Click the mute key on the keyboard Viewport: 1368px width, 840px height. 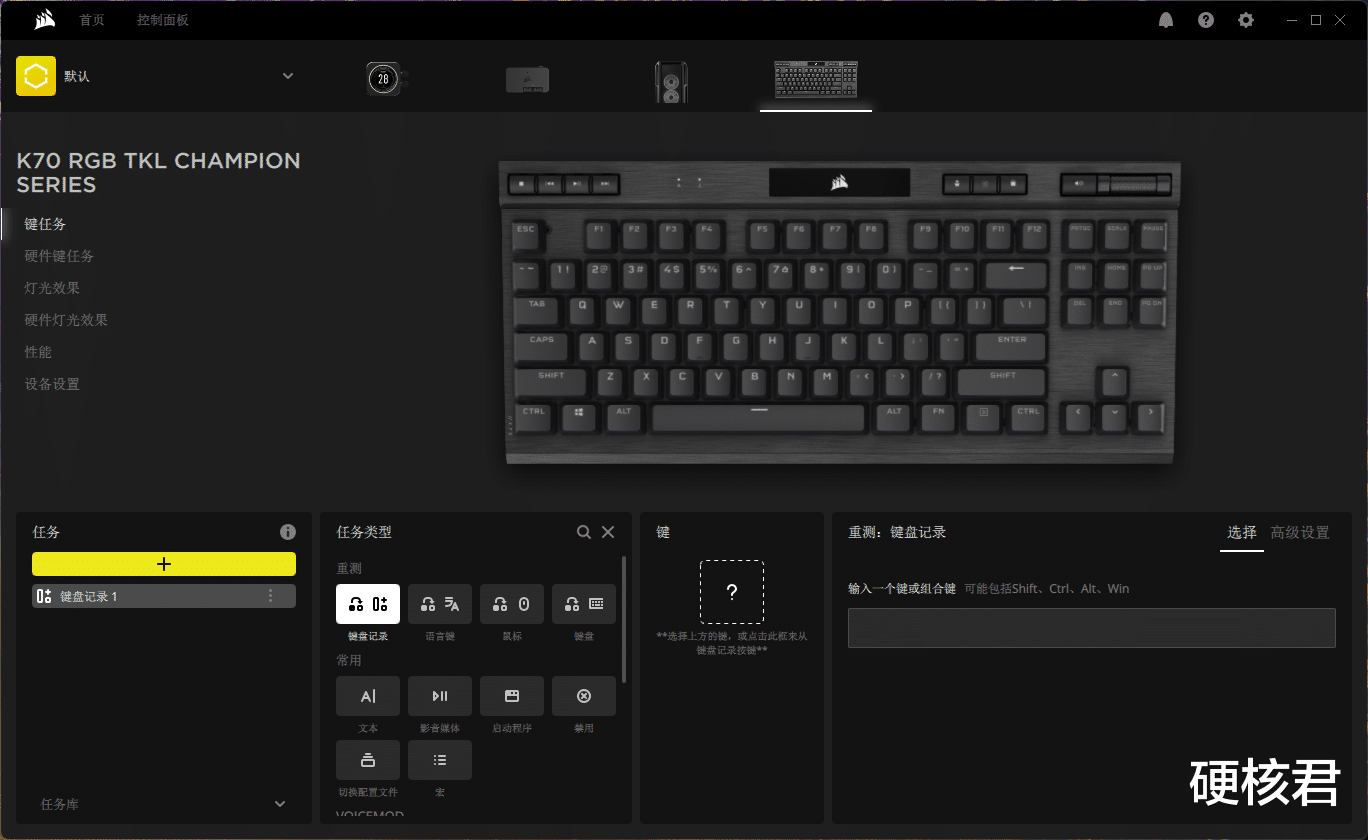click(1079, 184)
